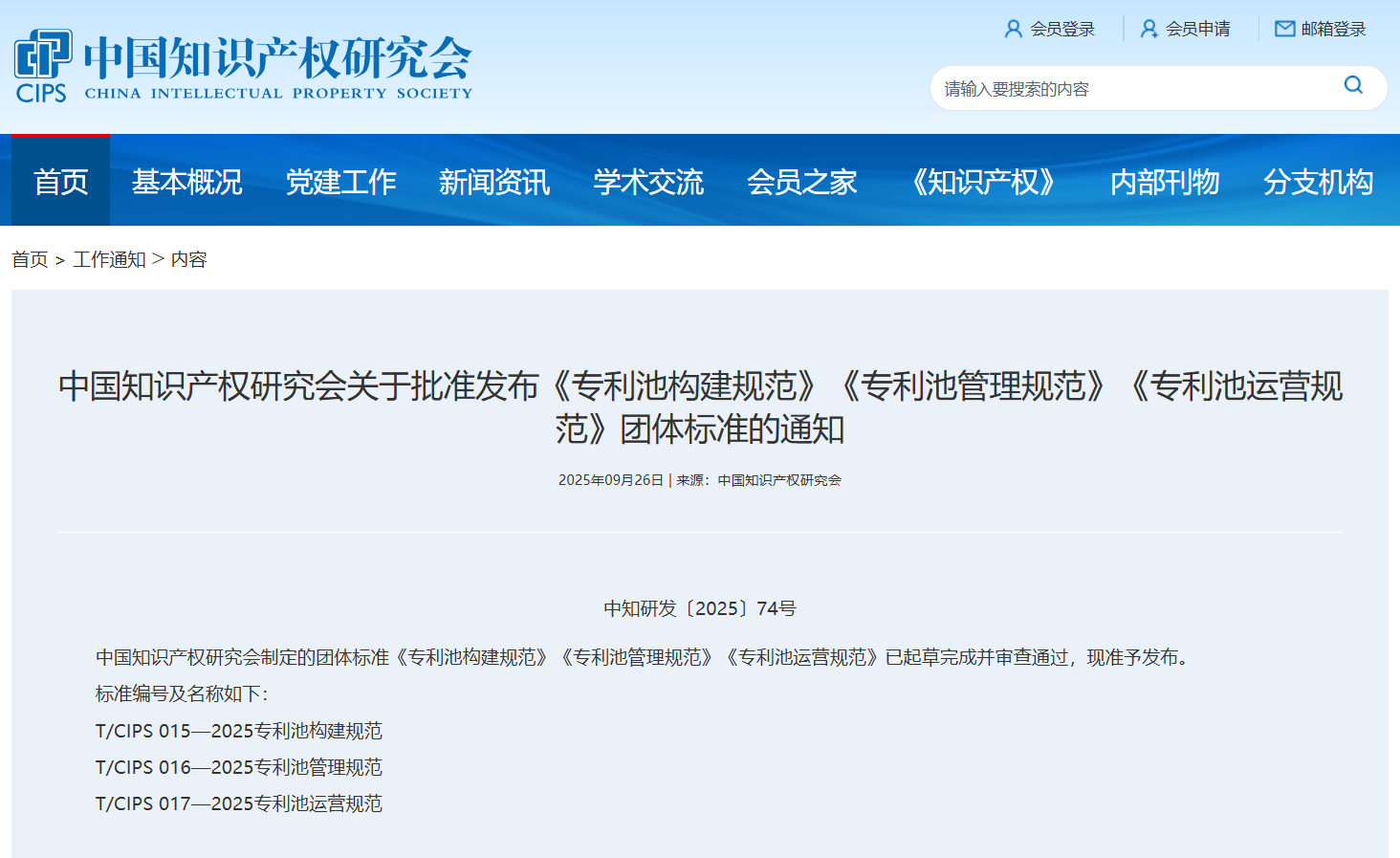
Task: Open the 学术交流 menu item
Action: pyautogui.click(x=648, y=182)
